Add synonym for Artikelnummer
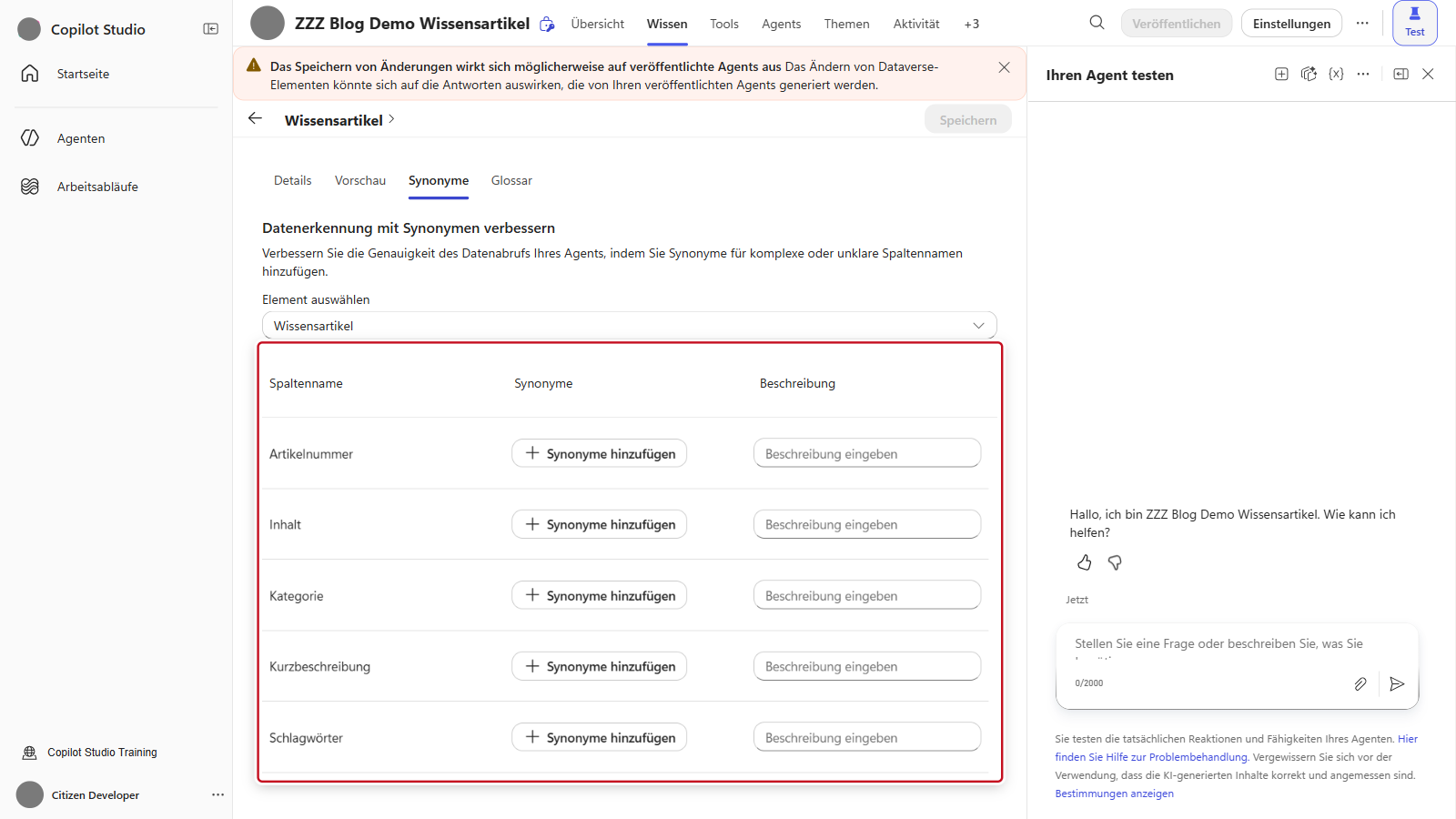Image resolution: width=1456 pixels, height=819 pixels. click(x=600, y=453)
